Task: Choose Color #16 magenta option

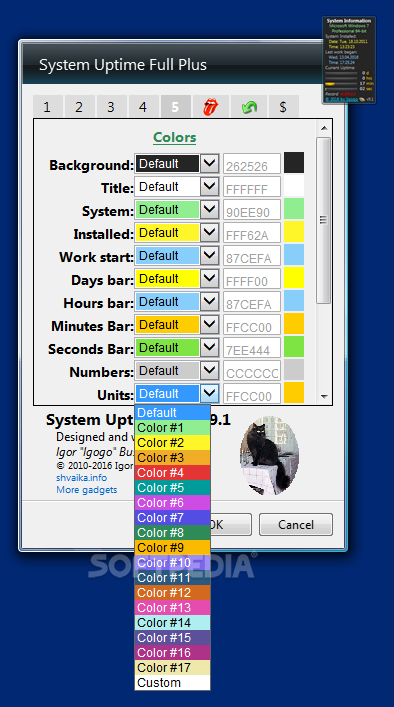Action: [x=173, y=652]
